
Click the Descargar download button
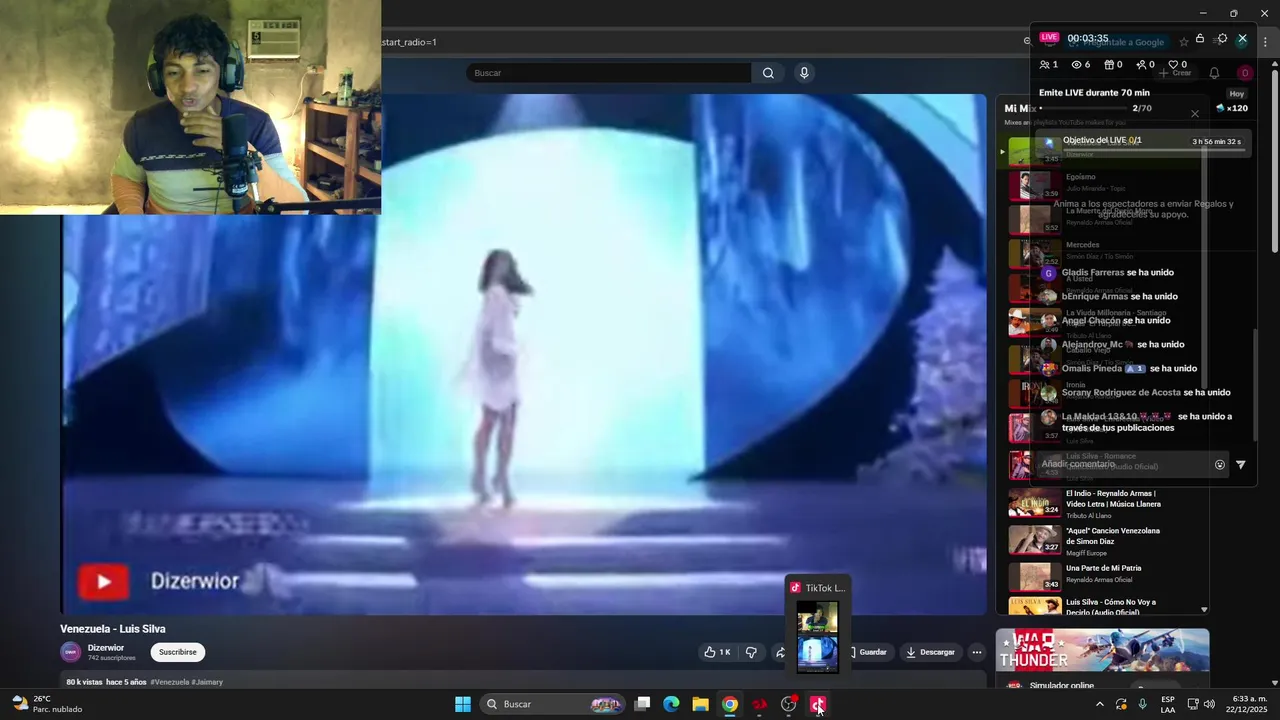(931, 652)
